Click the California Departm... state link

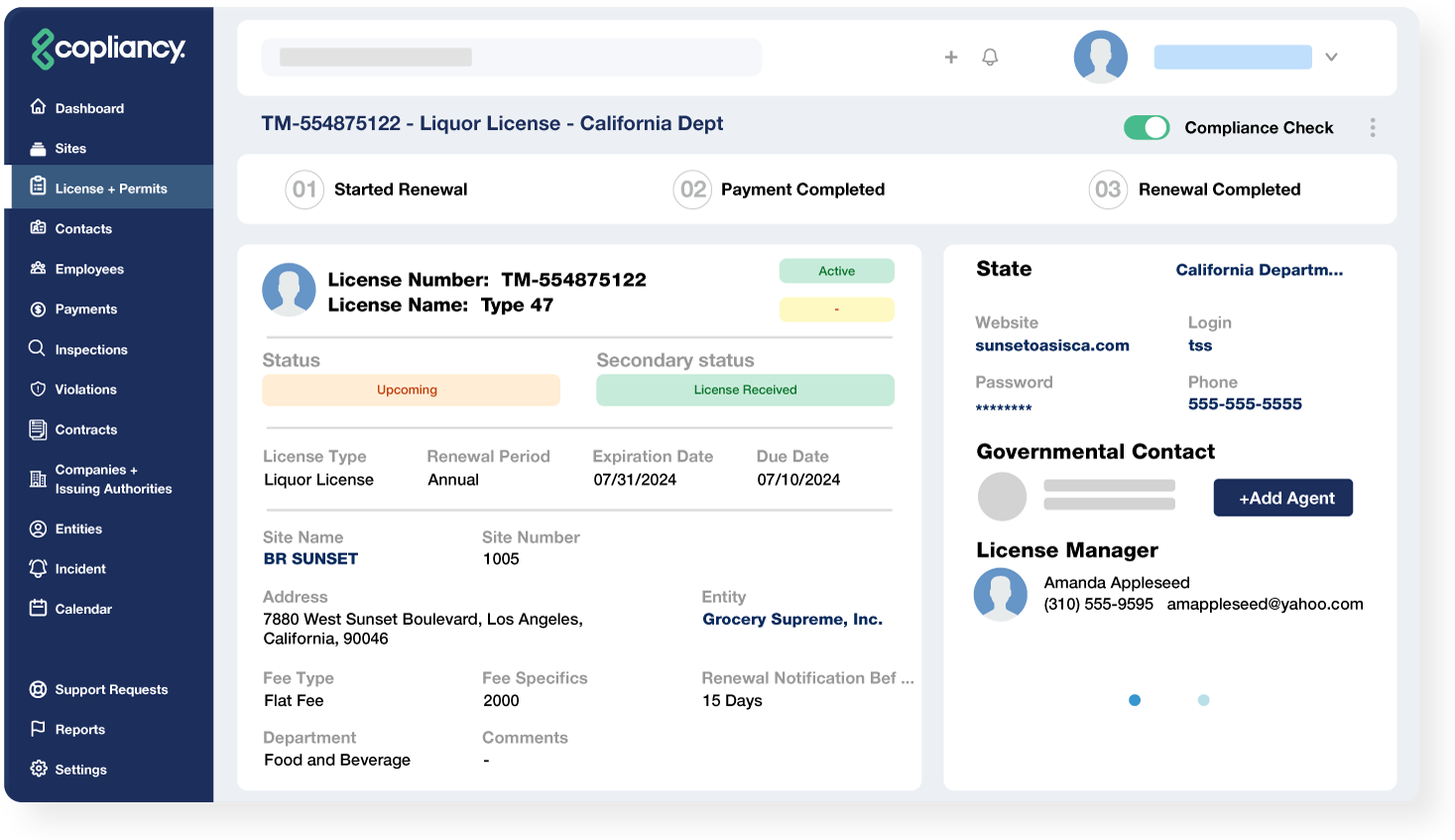click(1260, 270)
